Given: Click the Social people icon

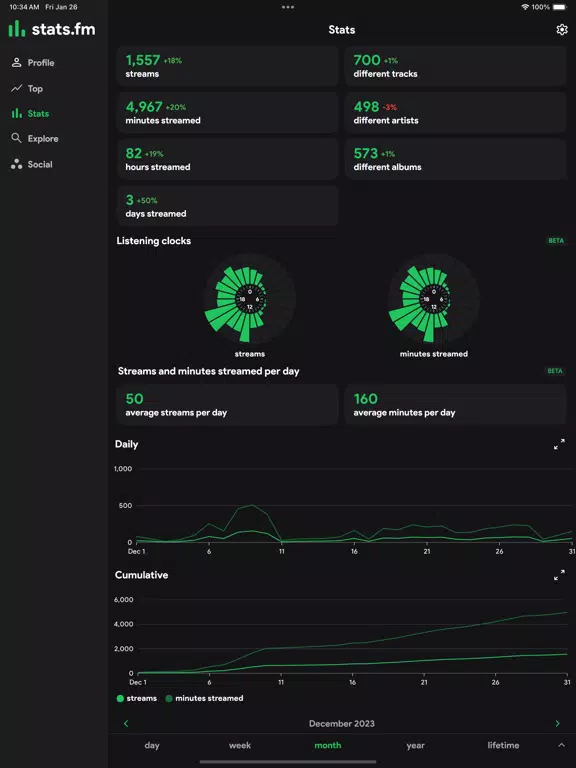Looking at the screenshot, I should 17,164.
